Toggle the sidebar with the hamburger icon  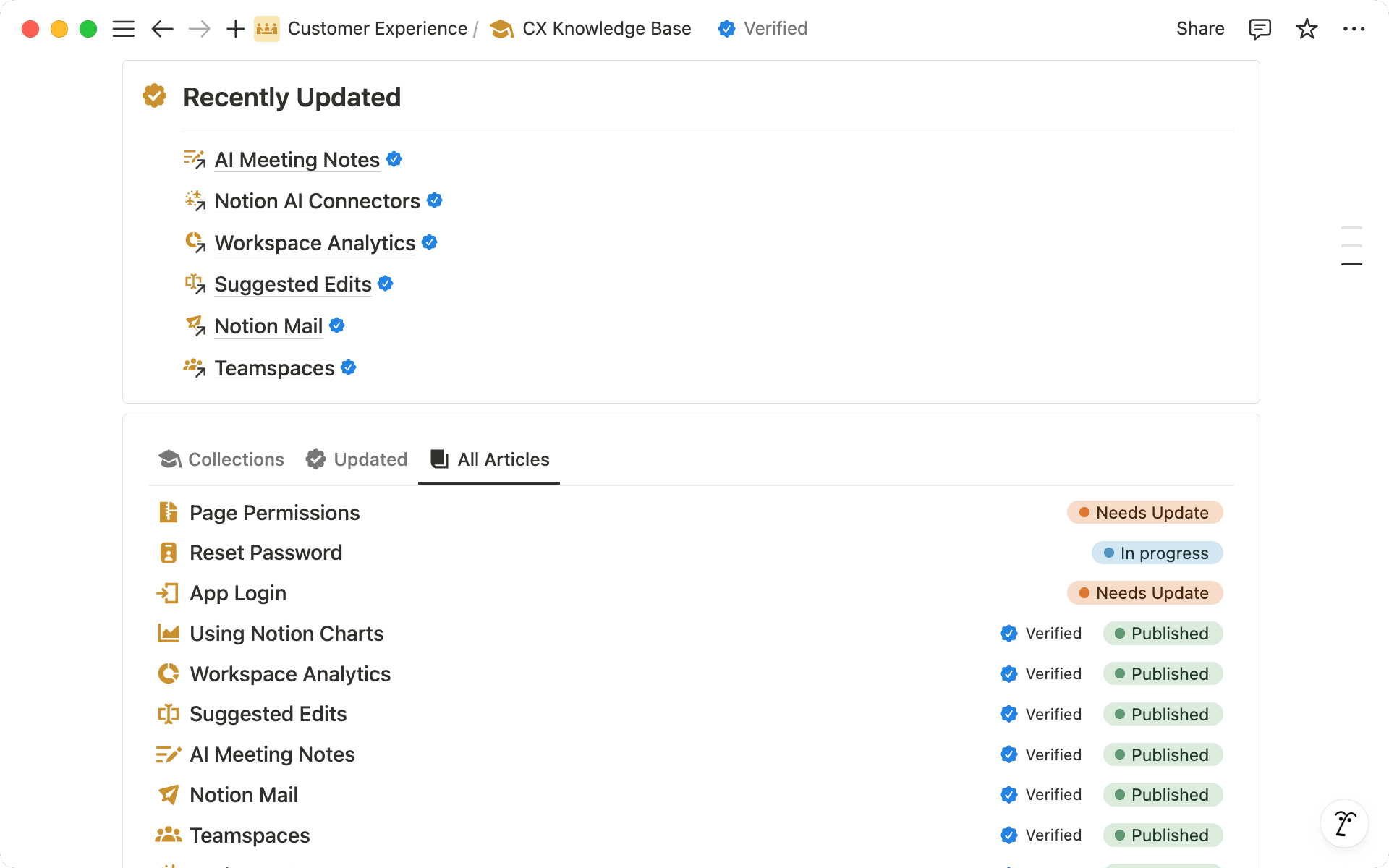124,29
